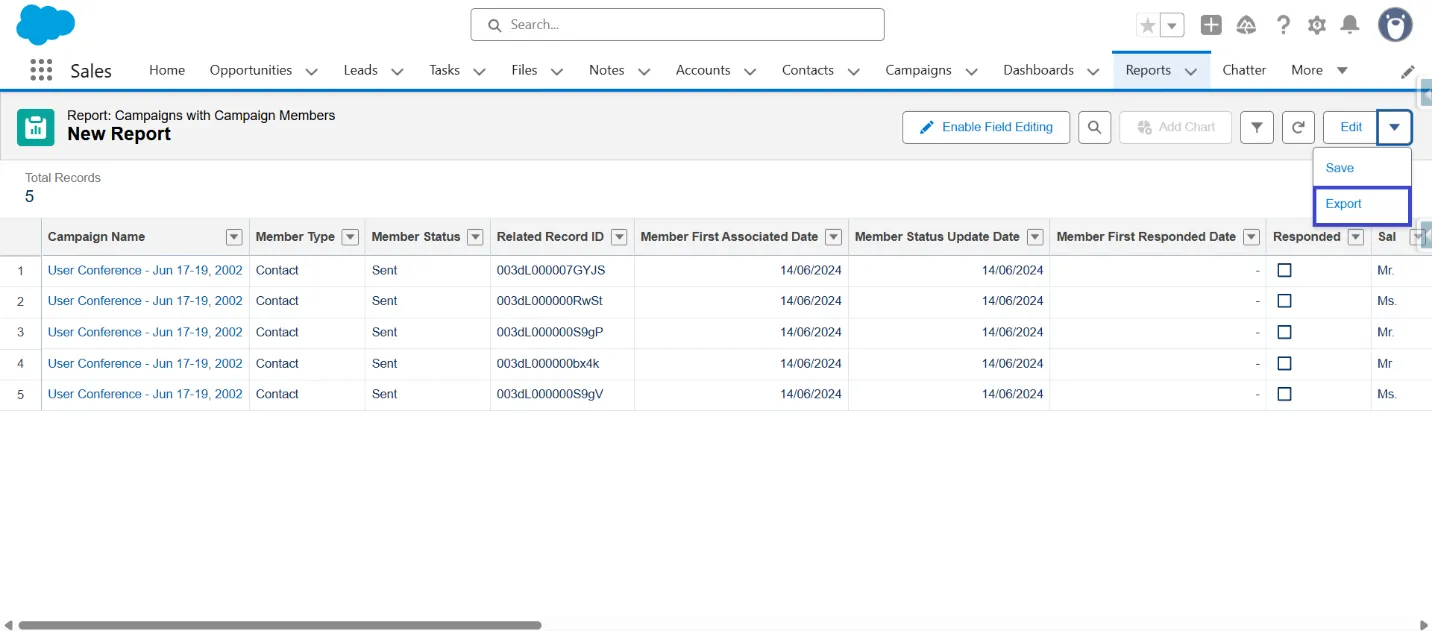Open Member First Associated Date column menu
Screen dimensions: 1432x631
click(x=834, y=237)
